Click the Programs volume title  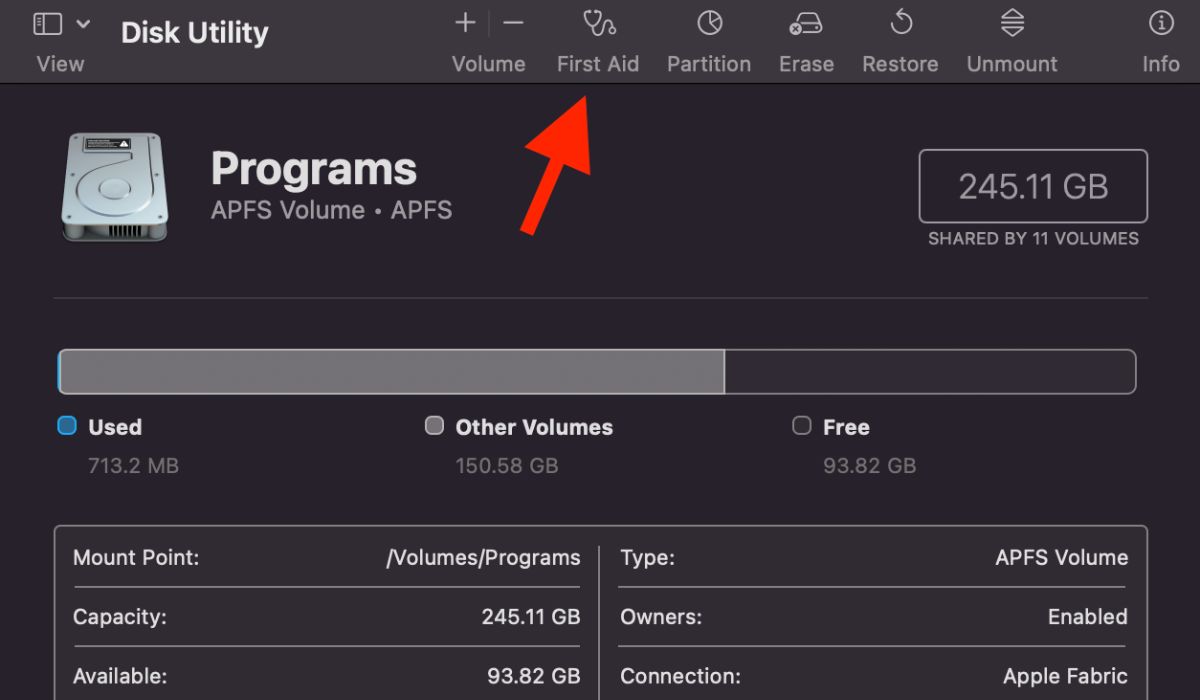[314, 169]
